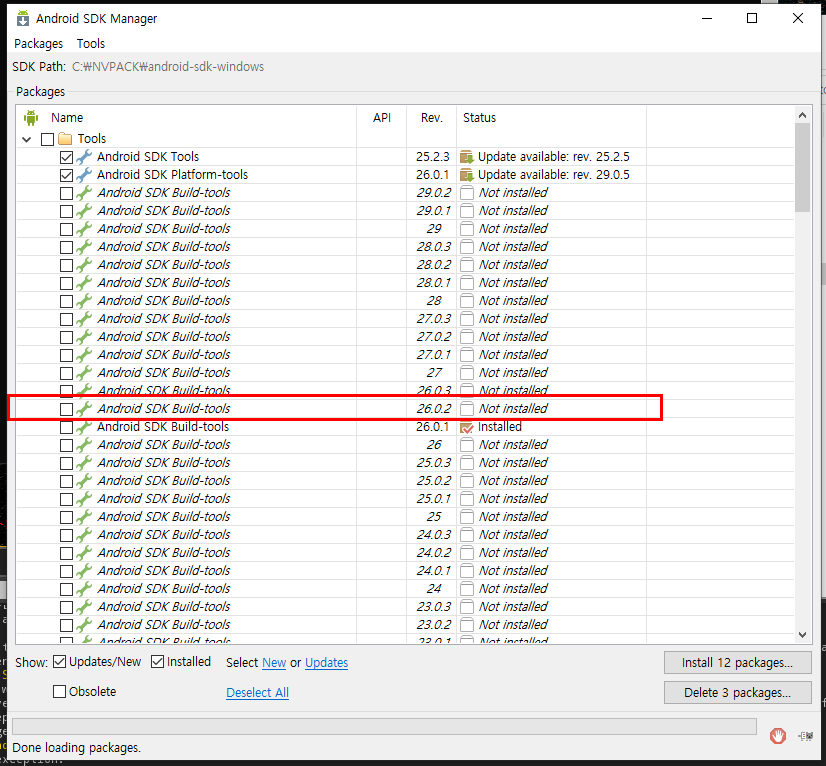The height and width of the screenshot is (766, 826).
Task: Toggle the Installed show filter
Action: click(158, 662)
